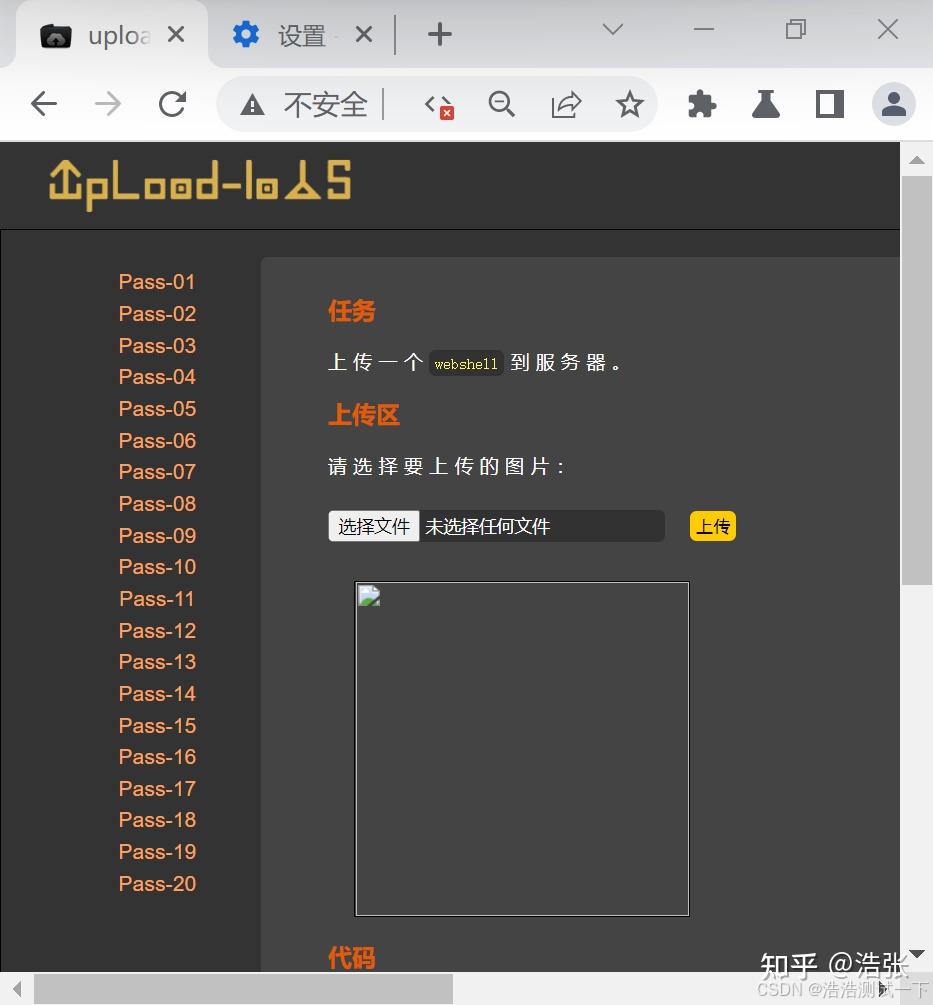Bookmark the page with the star icon

[629, 104]
